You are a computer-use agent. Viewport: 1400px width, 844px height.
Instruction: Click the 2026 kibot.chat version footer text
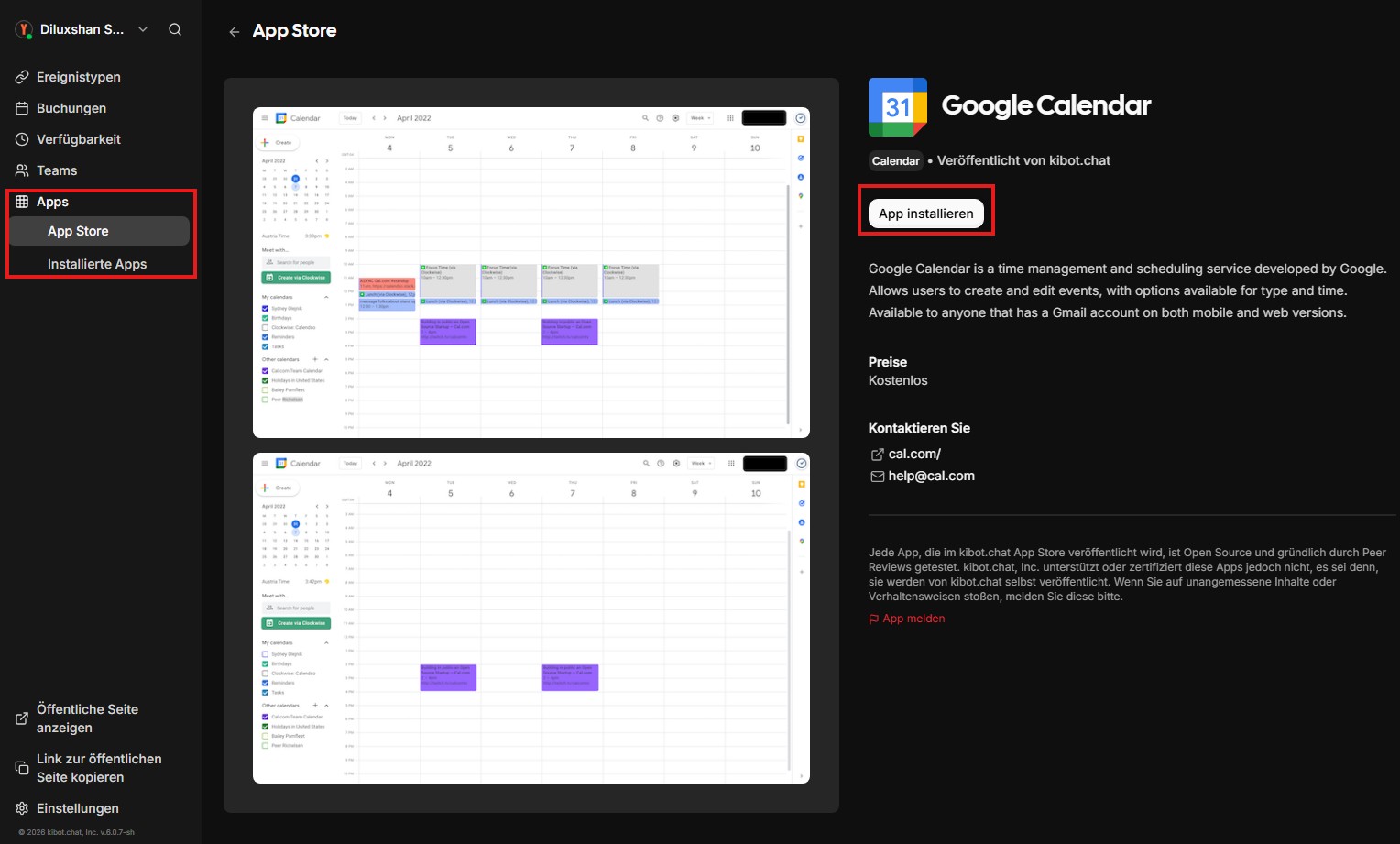pyautogui.click(x=77, y=832)
